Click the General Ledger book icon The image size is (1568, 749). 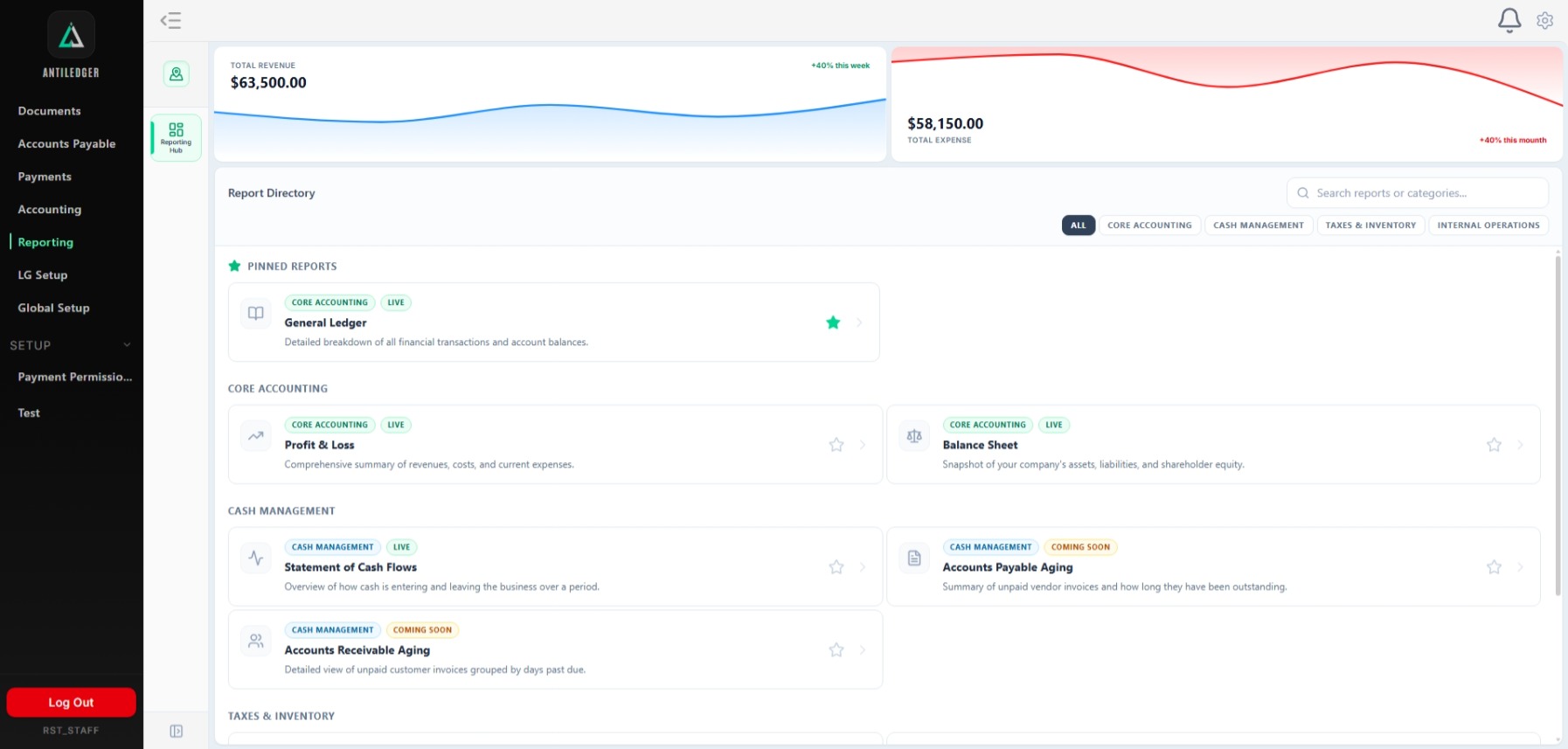pos(256,313)
